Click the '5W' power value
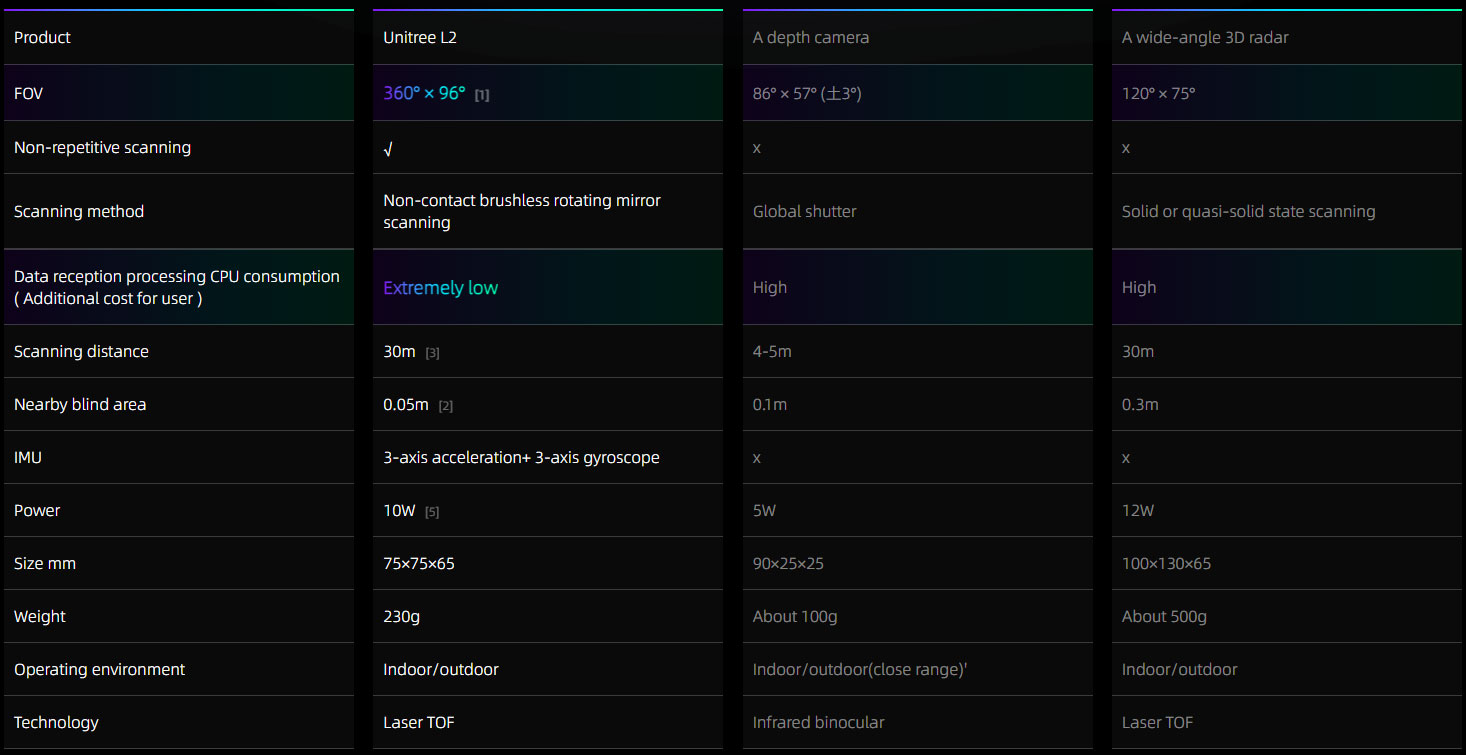This screenshot has width=1466, height=755. pyautogui.click(x=764, y=511)
